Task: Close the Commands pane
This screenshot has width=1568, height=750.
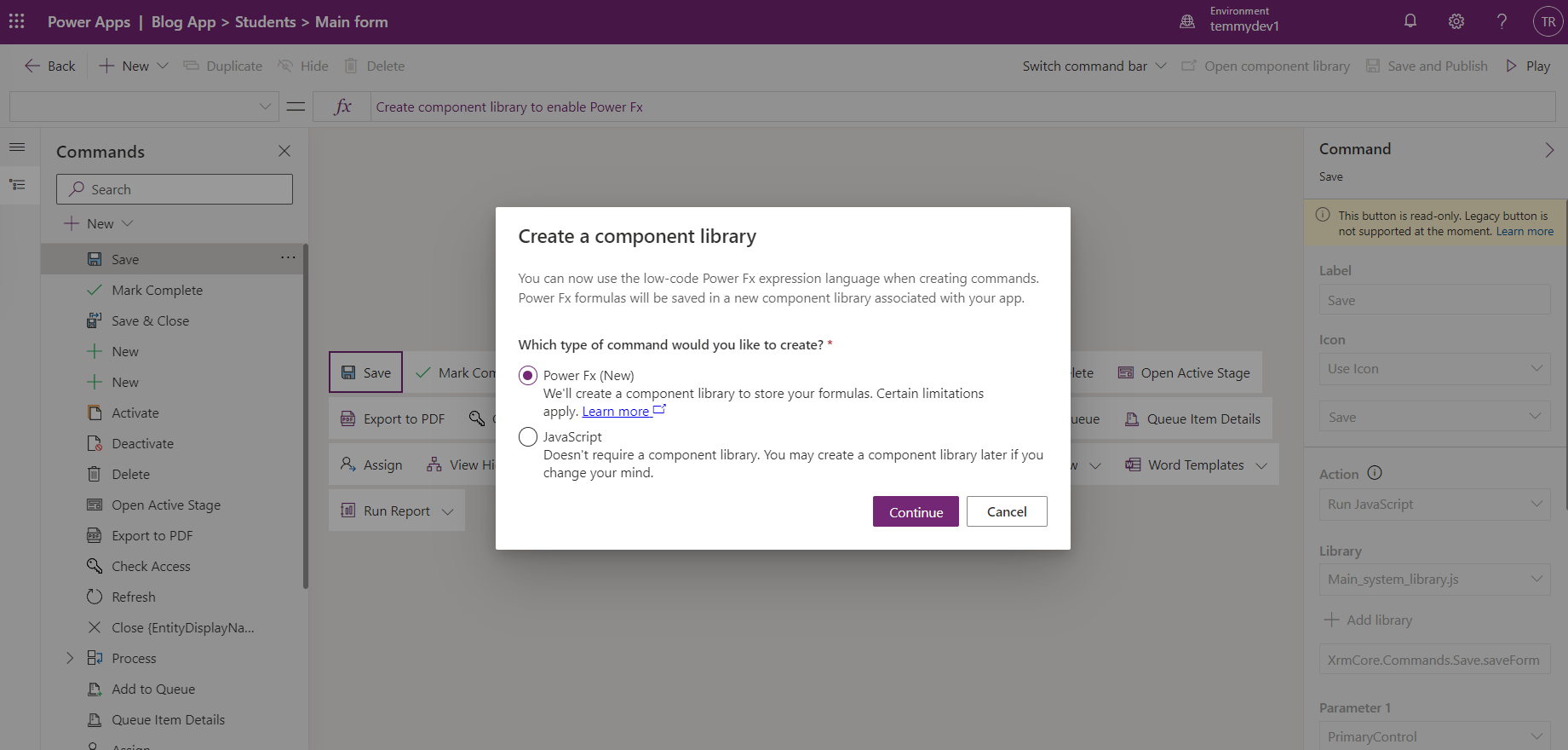Action: [x=284, y=151]
